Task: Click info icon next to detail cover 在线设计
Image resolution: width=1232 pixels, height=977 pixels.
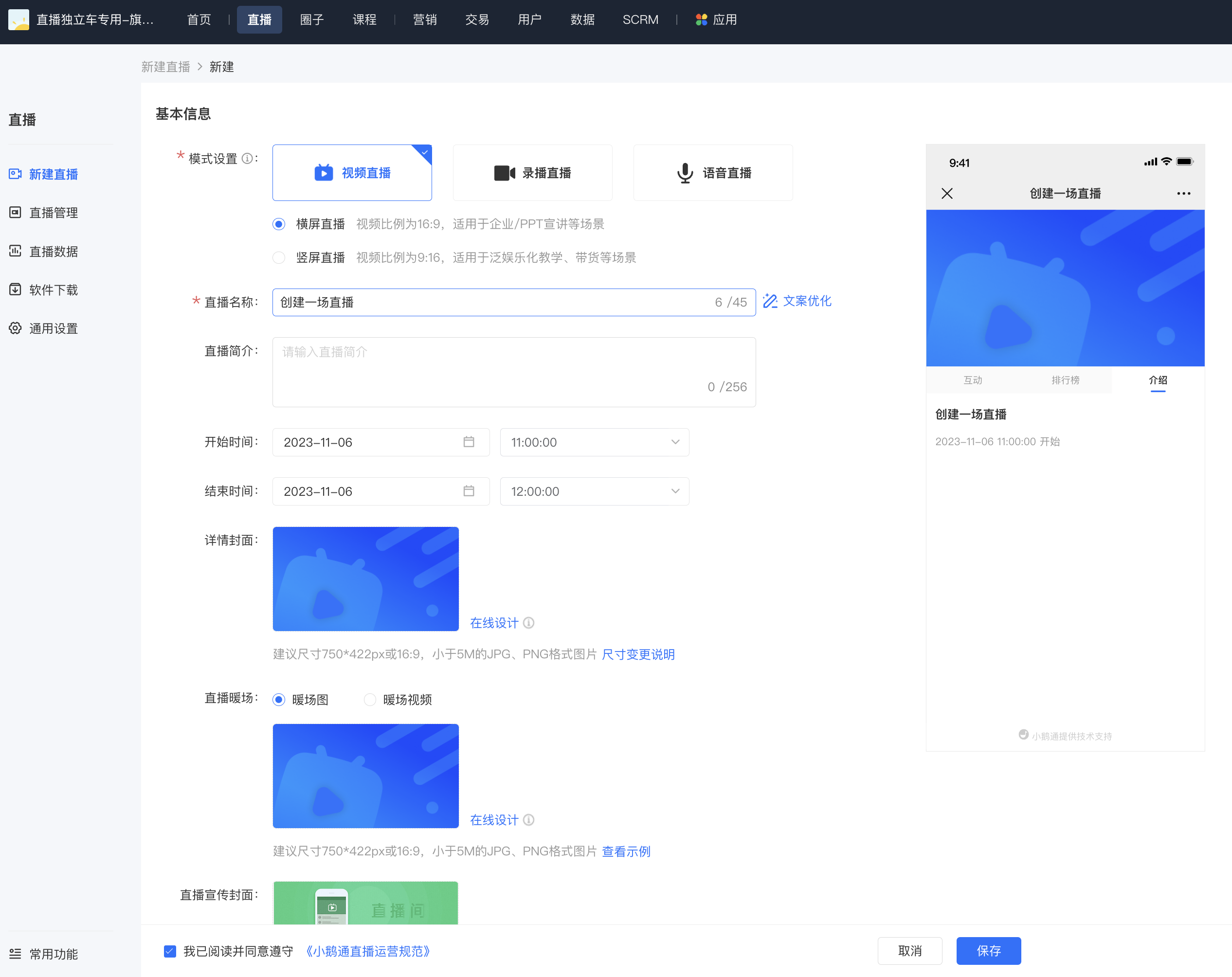Action: point(528,623)
